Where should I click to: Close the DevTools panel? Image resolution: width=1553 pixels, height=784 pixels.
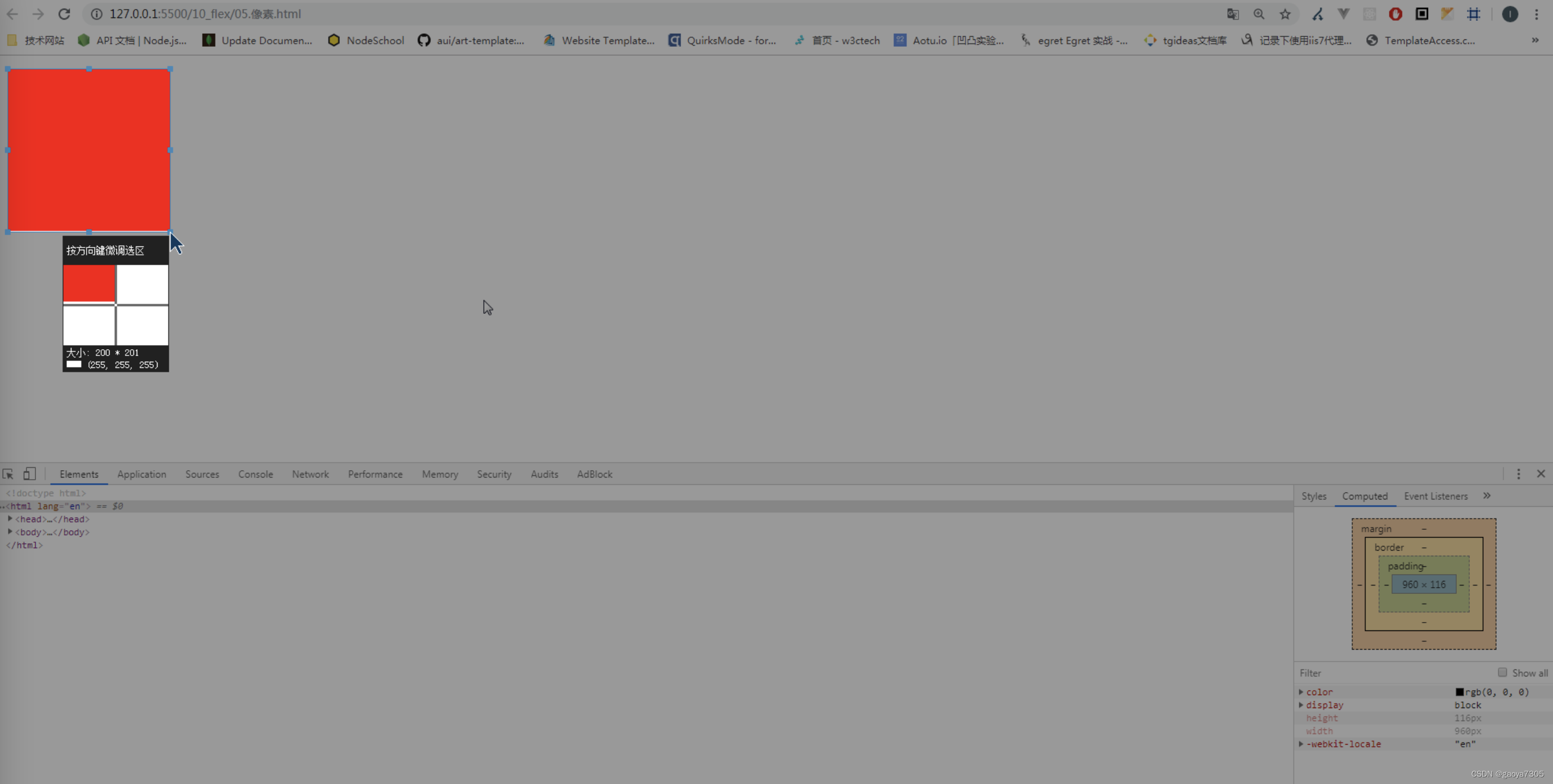point(1541,474)
